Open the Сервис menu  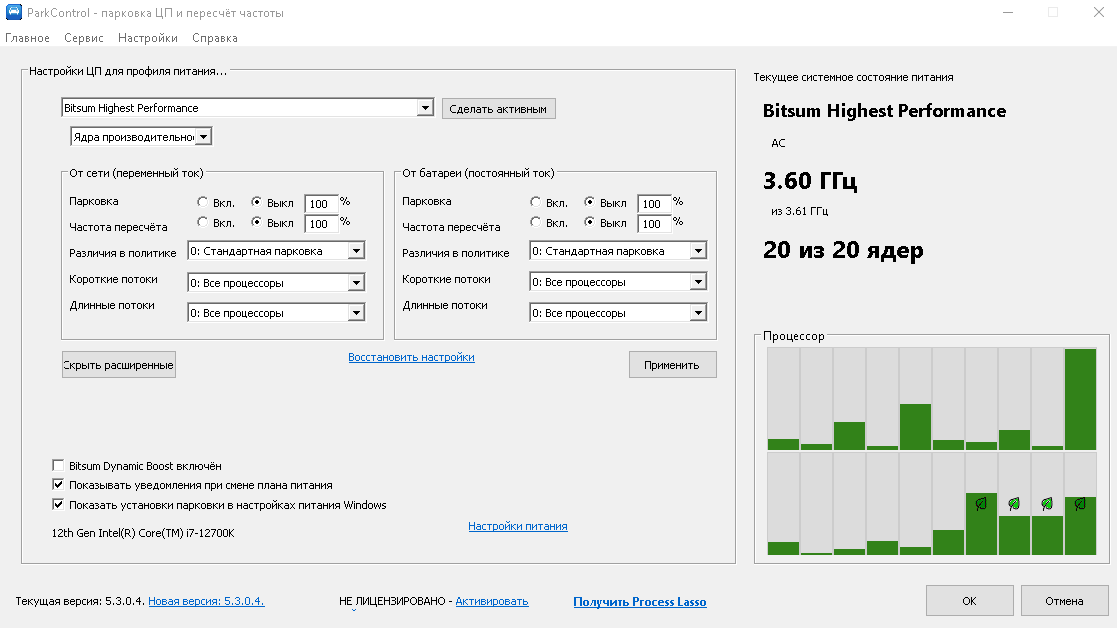[x=83, y=38]
